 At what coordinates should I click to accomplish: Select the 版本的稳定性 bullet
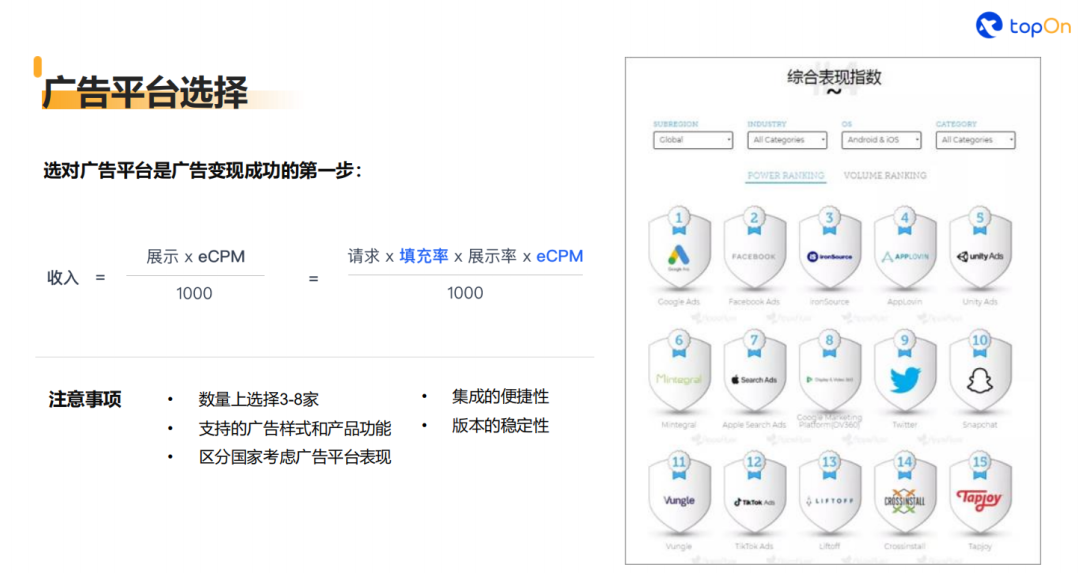coord(500,426)
